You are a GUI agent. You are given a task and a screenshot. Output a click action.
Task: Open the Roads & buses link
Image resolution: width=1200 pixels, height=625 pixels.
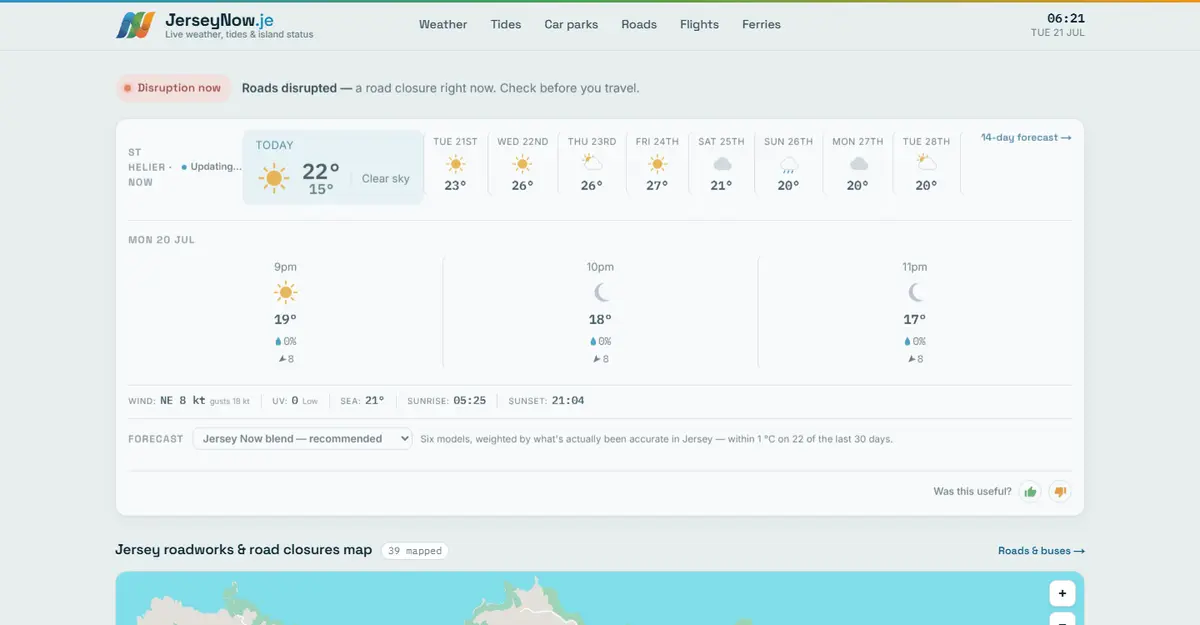1041,551
